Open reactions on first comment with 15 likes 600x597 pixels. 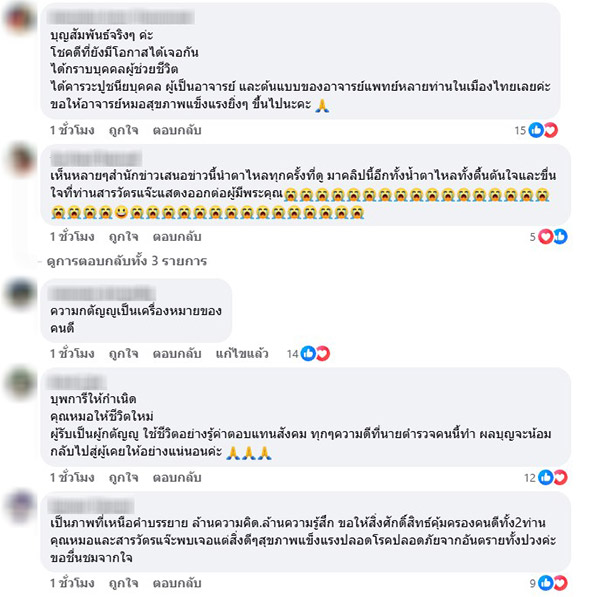tap(543, 130)
